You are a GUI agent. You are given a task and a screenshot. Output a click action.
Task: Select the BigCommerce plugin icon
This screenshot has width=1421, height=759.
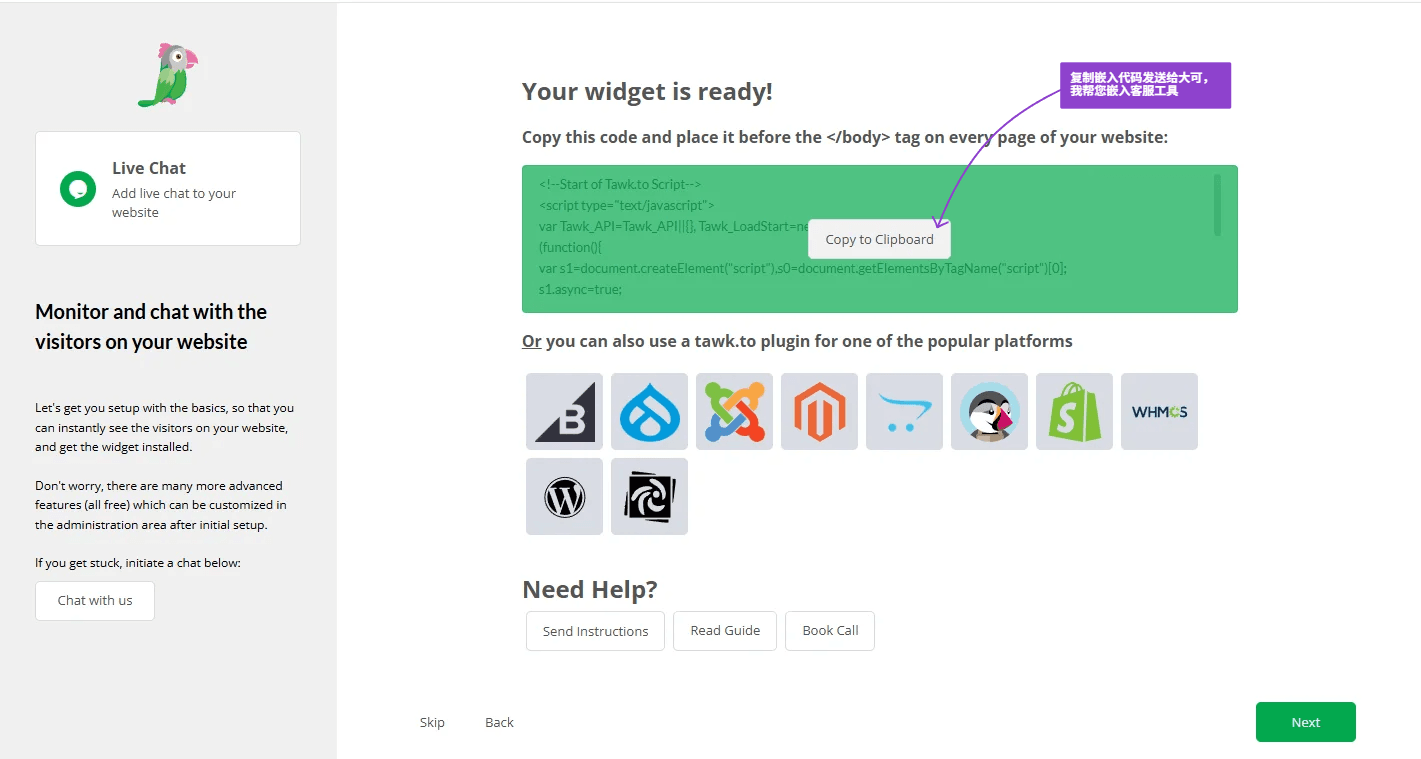[x=564, y=411]
